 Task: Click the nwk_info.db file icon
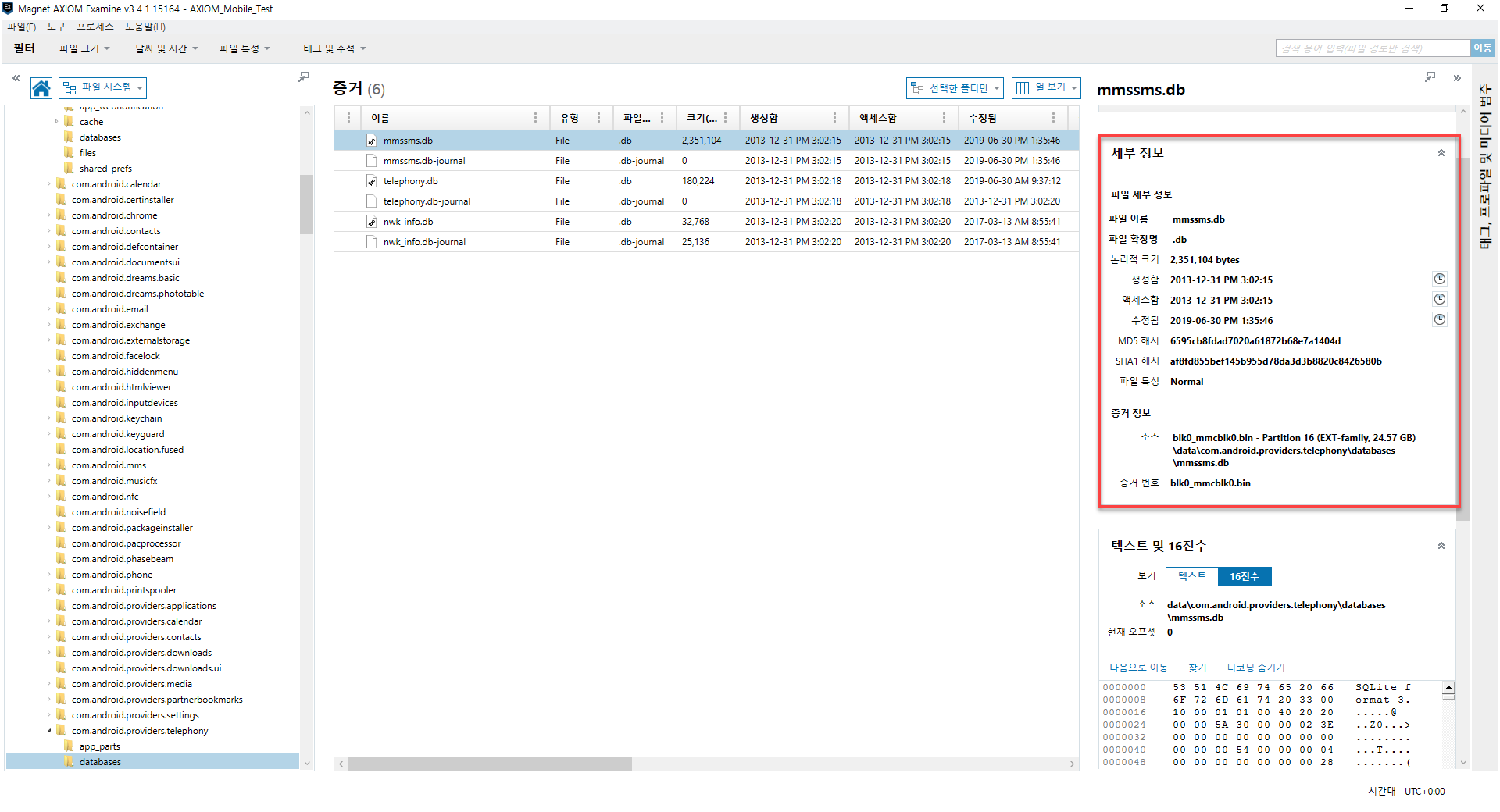pos(372,222)
